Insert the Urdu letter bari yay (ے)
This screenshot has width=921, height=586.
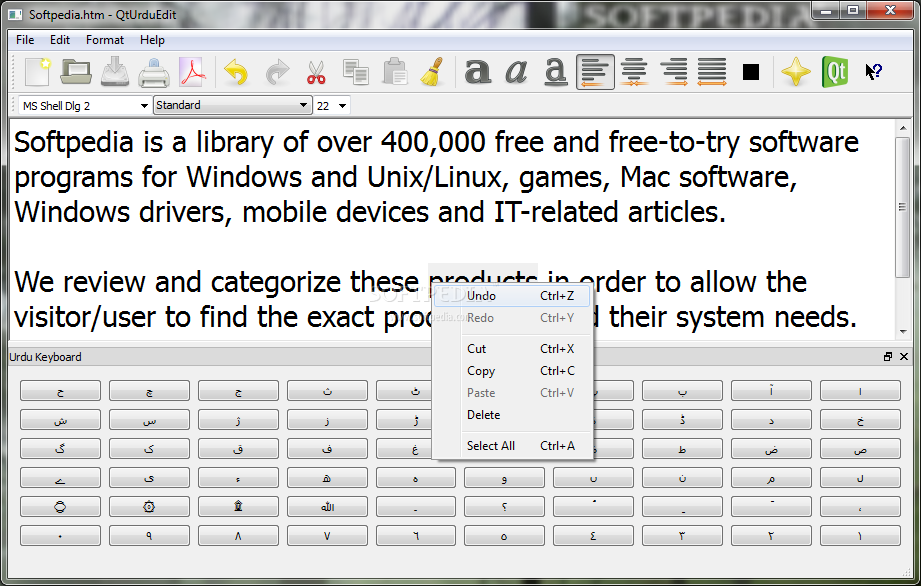[60, 477]
